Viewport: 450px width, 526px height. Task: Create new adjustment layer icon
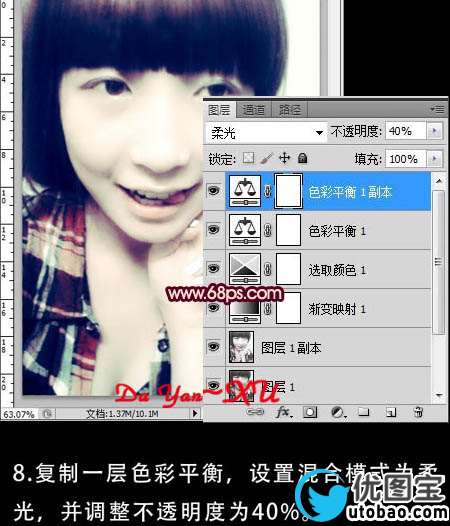338,412
